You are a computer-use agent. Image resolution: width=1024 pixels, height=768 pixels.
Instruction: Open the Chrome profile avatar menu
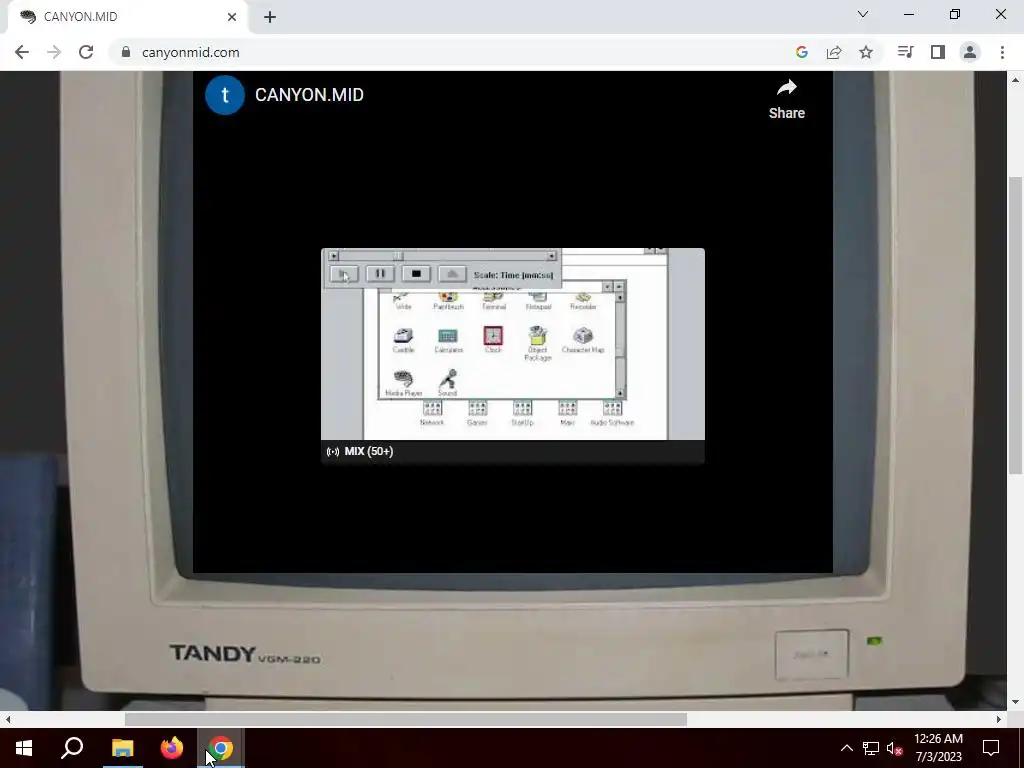[x=970, y=52]
